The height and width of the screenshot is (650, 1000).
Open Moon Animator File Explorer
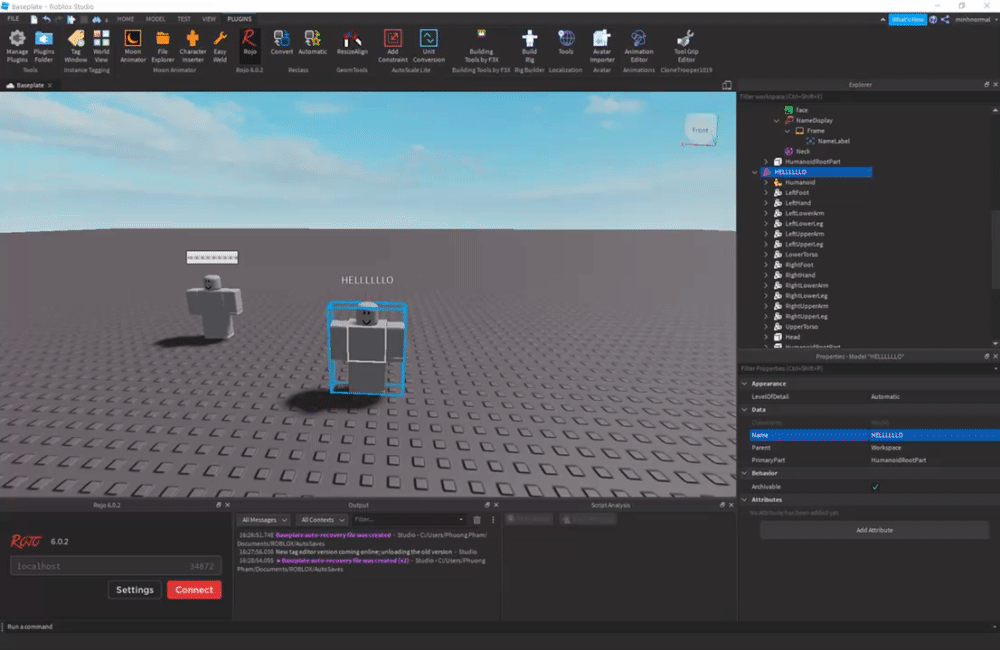click(163, 46)
